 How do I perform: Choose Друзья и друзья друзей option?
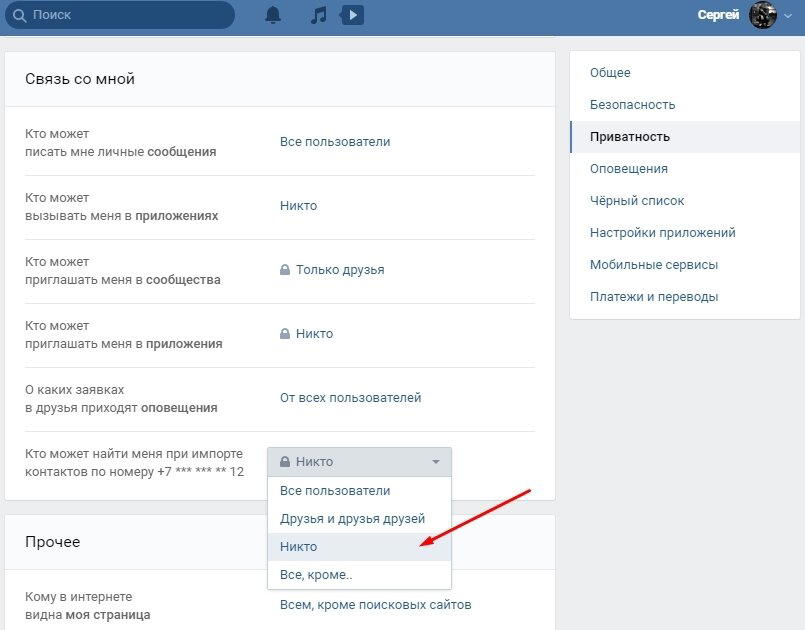click(359, 519)
